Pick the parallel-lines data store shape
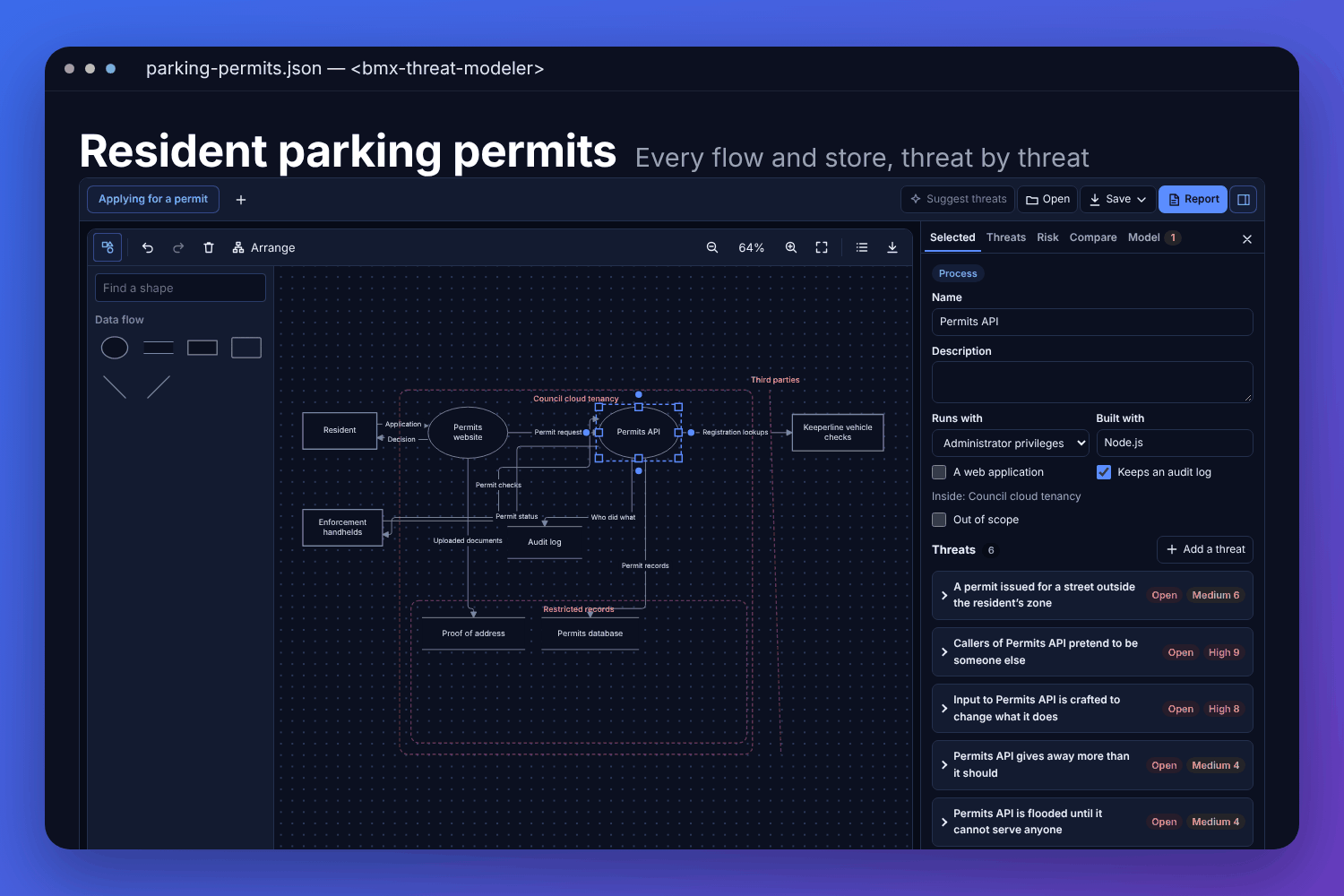This screenshot has height=896, width=1344. [159, 348]
